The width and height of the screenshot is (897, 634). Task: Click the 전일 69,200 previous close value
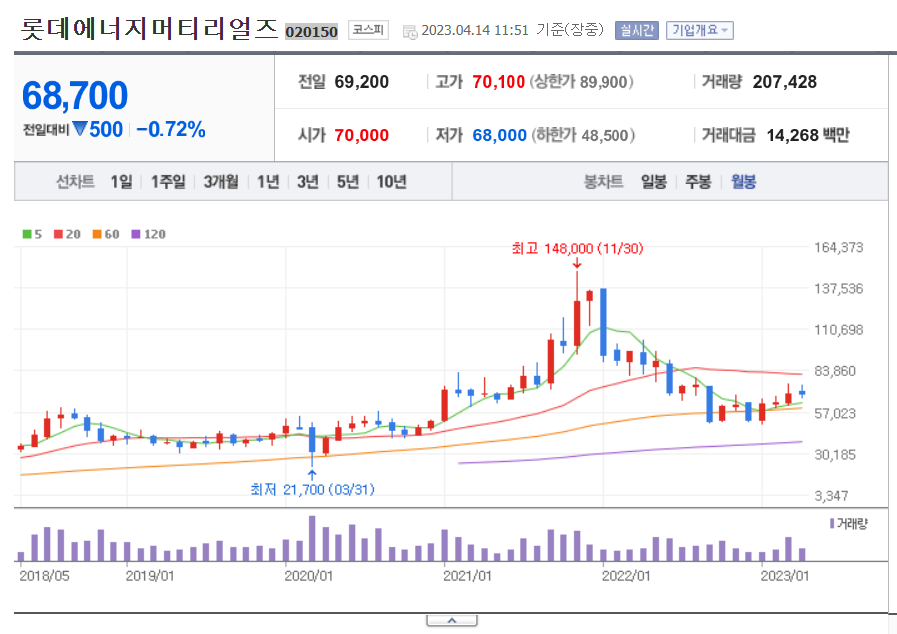click(362, 82)
